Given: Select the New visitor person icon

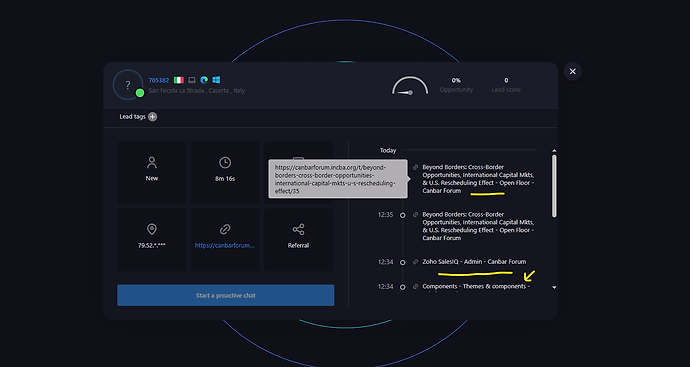Looking at the screenshot, I should 152,162.
